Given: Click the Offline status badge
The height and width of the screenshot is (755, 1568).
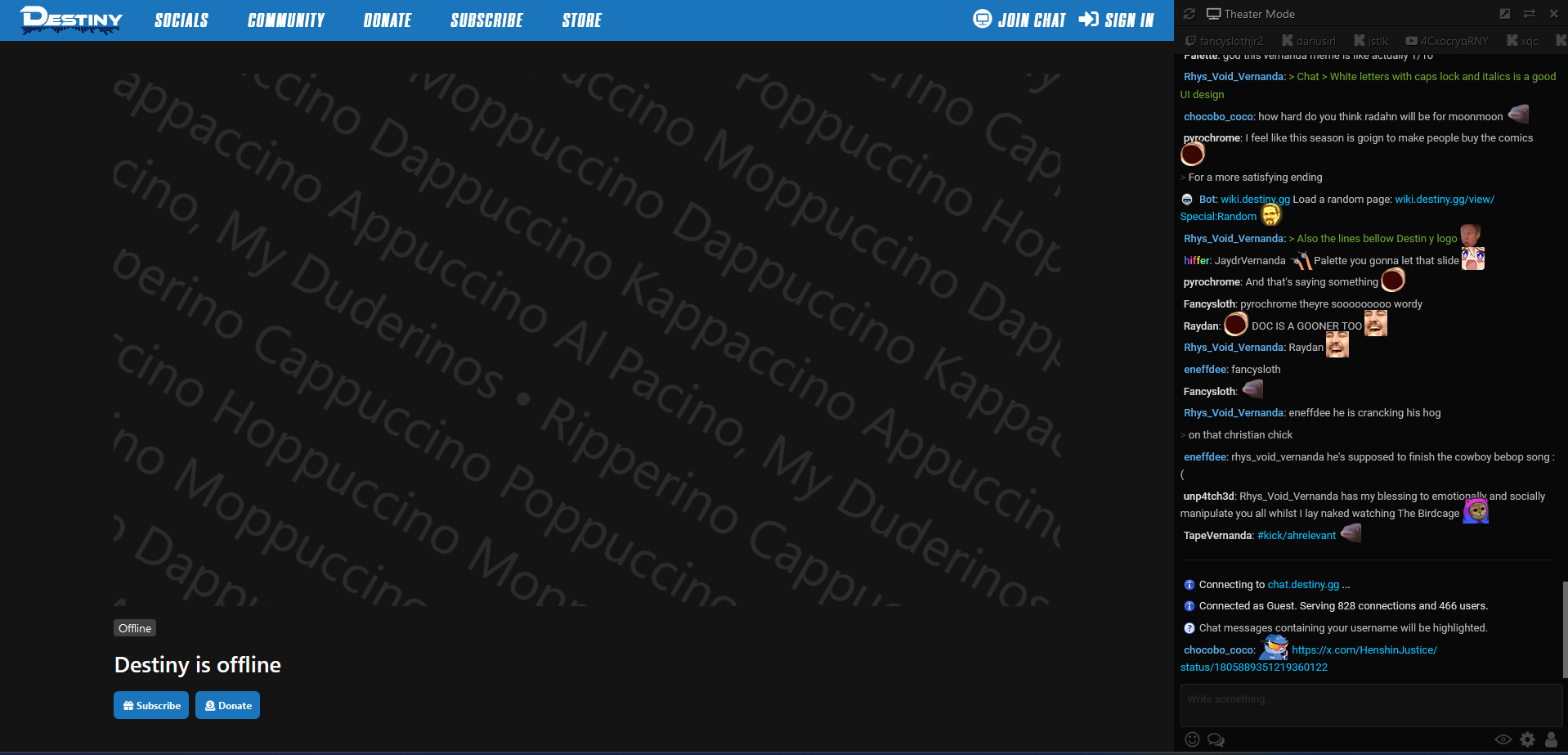Looking at the screenshot, I should tap(135, 628).
